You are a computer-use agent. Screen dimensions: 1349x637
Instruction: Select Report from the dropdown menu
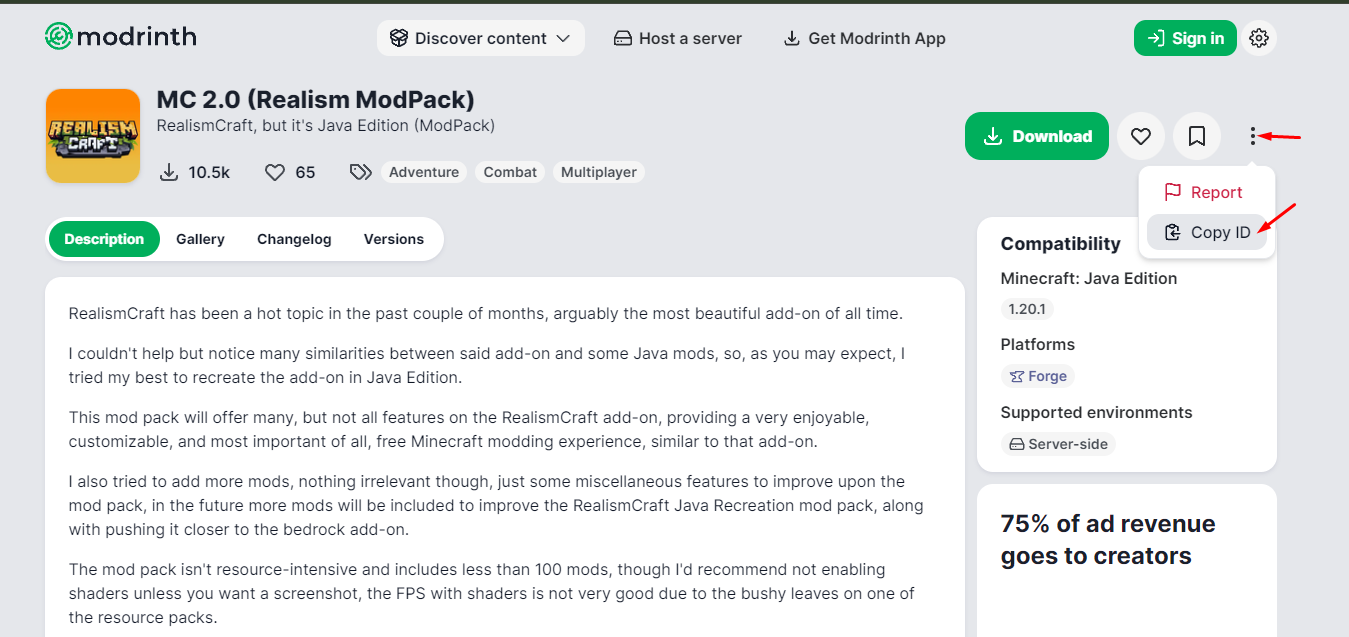[1205, 192]
